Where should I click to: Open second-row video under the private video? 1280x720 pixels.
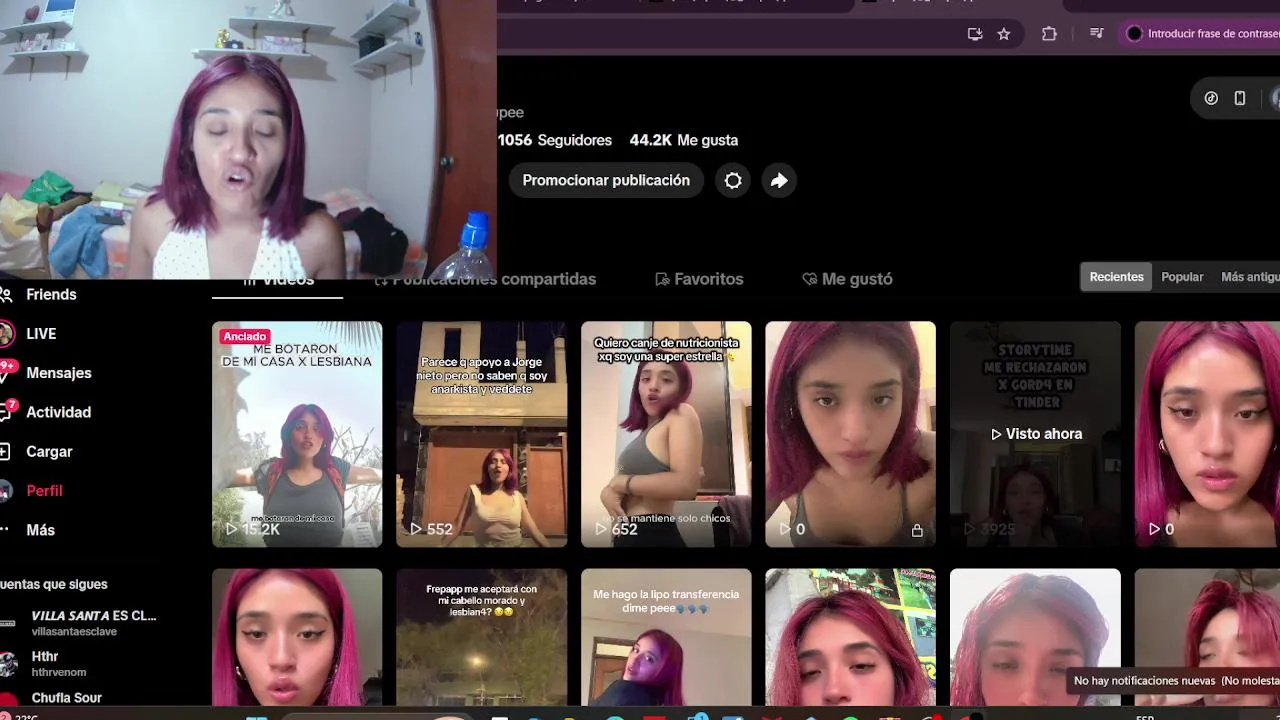(x=850, y=637)
